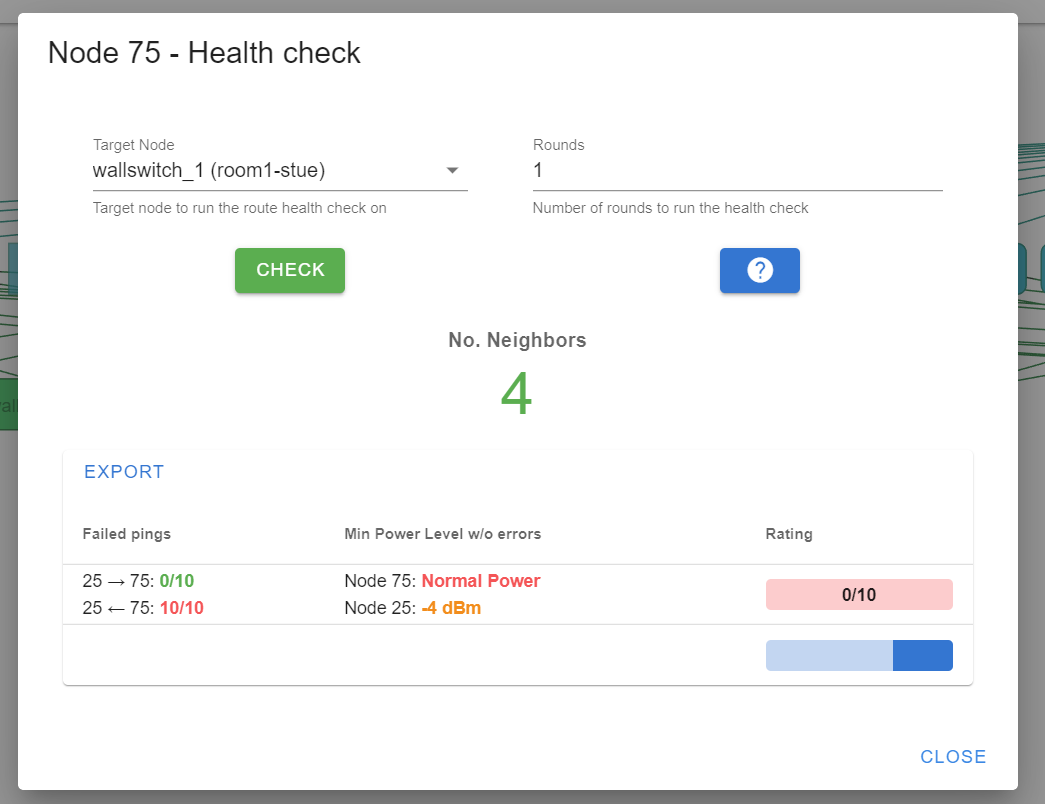Click the CLOSE link in the dialog
The height and width of the screenshot is (804, 1045).
pos(952,757)
